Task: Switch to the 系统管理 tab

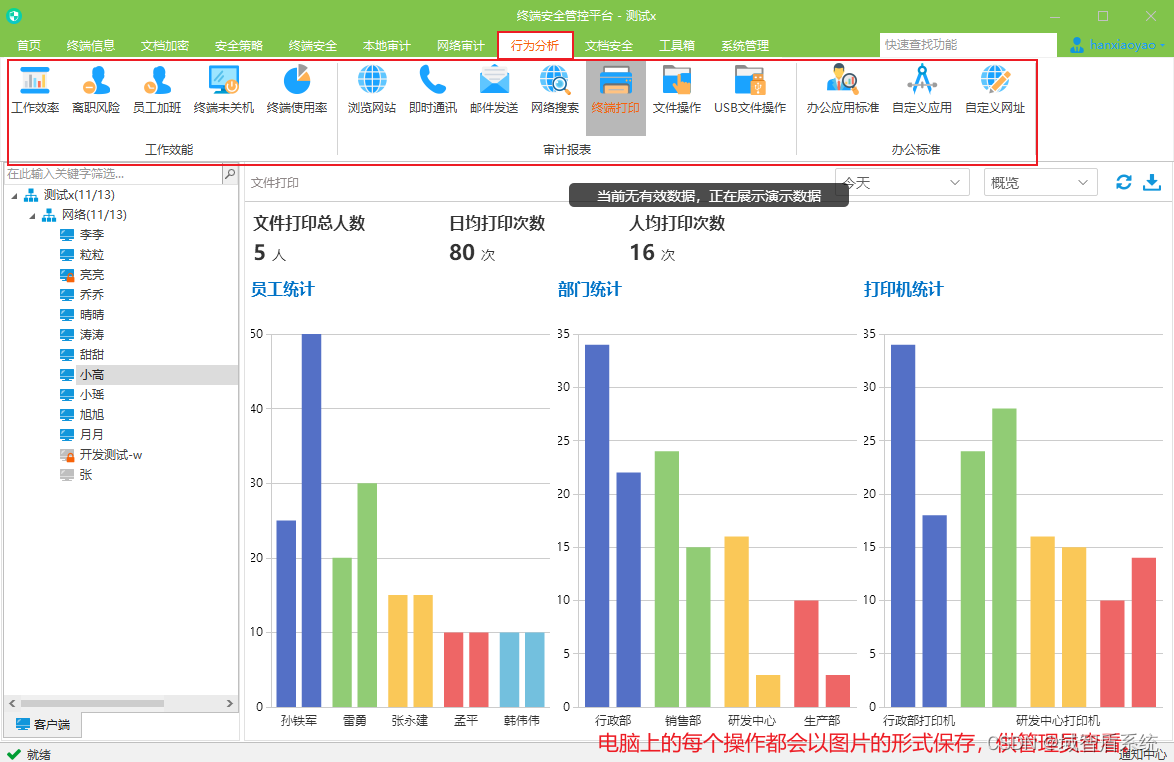Action: (x=745, y=46)
